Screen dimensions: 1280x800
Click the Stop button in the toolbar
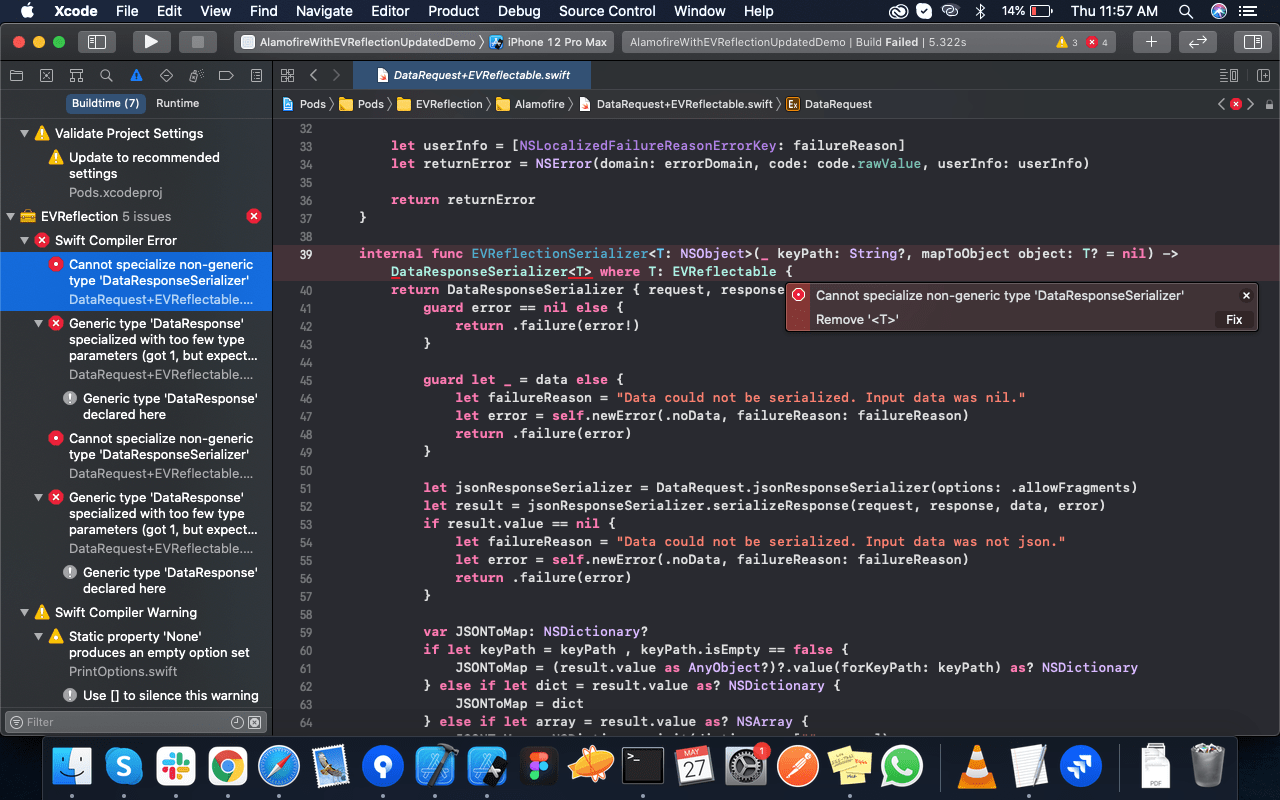[x=197, y=42]
